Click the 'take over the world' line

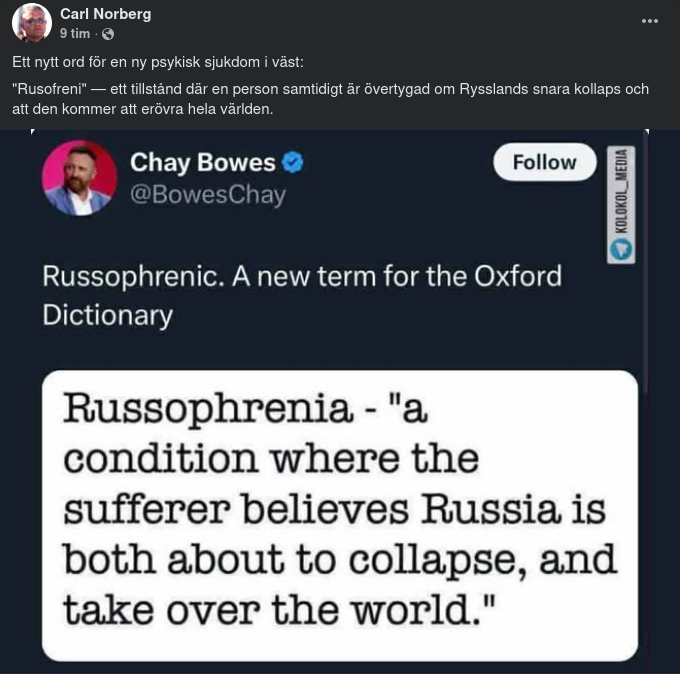point(282,607)
